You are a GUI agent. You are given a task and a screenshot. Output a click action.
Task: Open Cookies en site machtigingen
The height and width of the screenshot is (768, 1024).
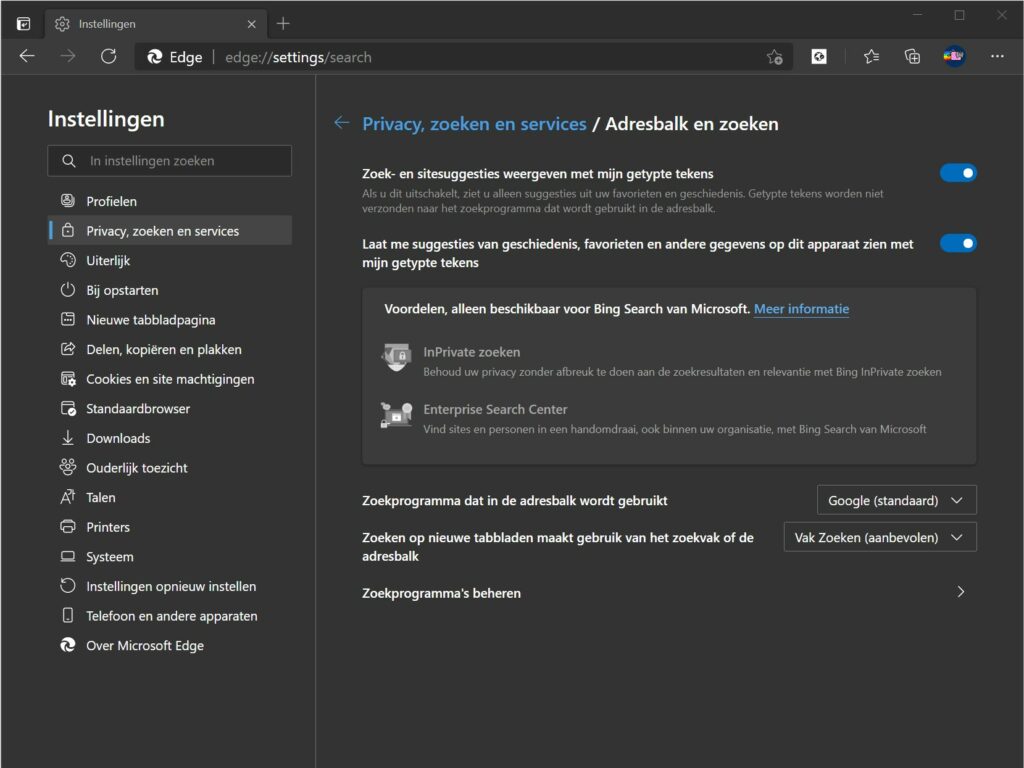tap(170, 379)
